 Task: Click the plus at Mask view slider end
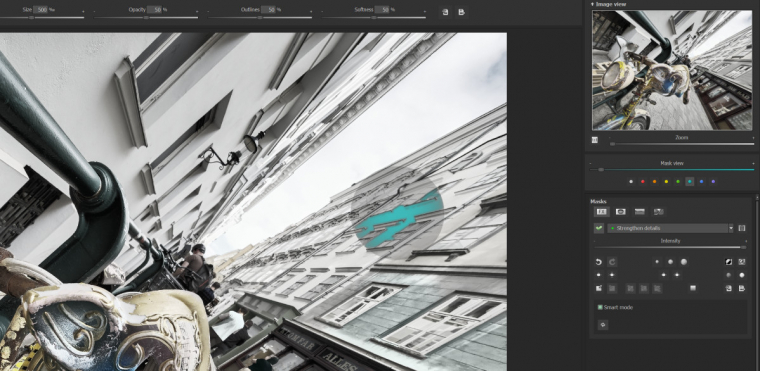(x=753, y=163)
